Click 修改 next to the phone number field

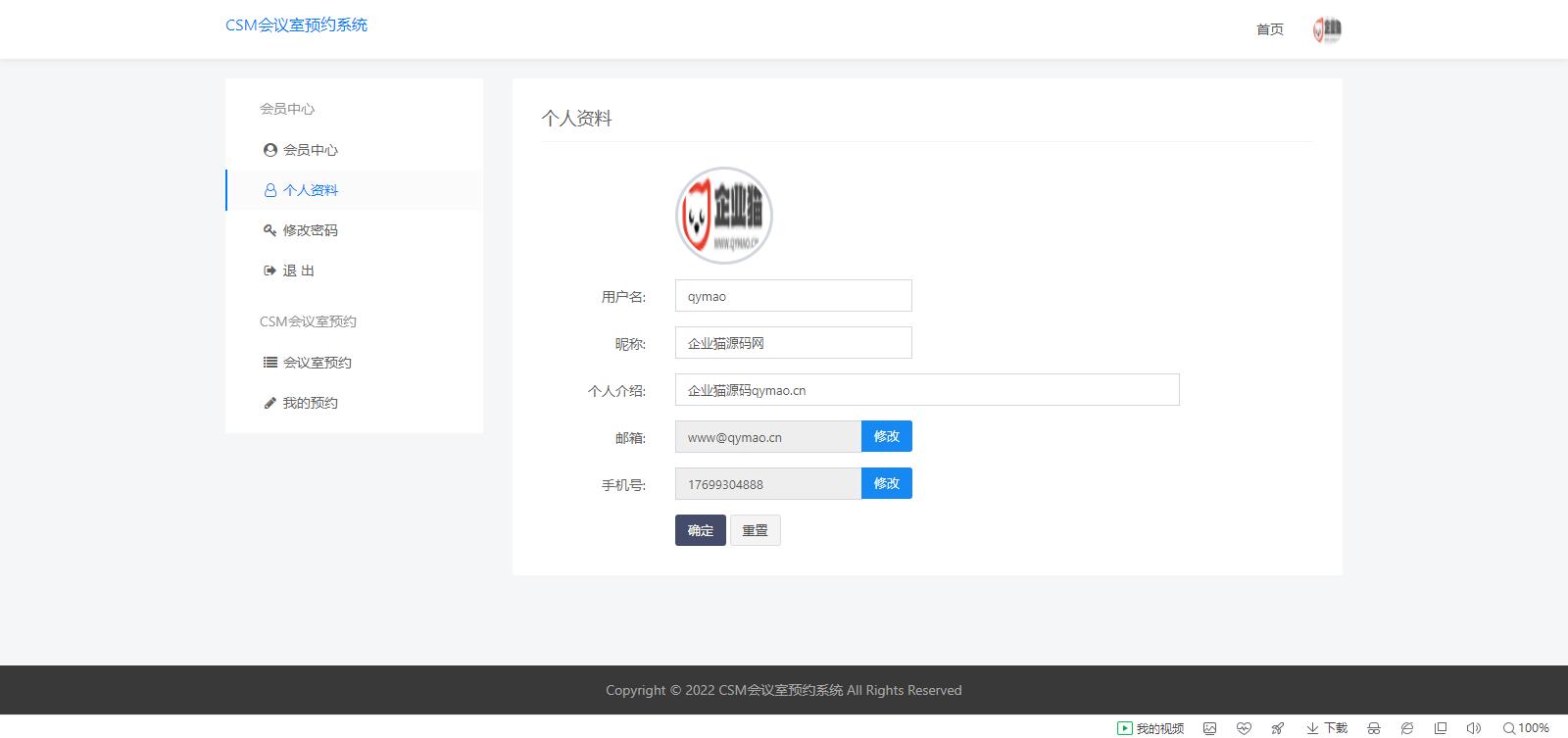(x=887, y=483)
